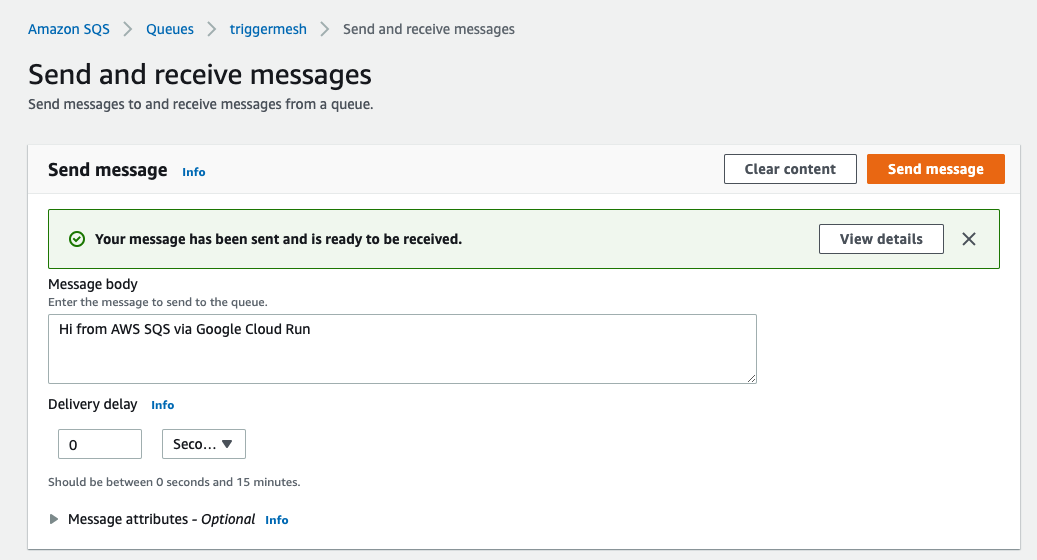Click the current page breadcrumb text

[428, 29]
